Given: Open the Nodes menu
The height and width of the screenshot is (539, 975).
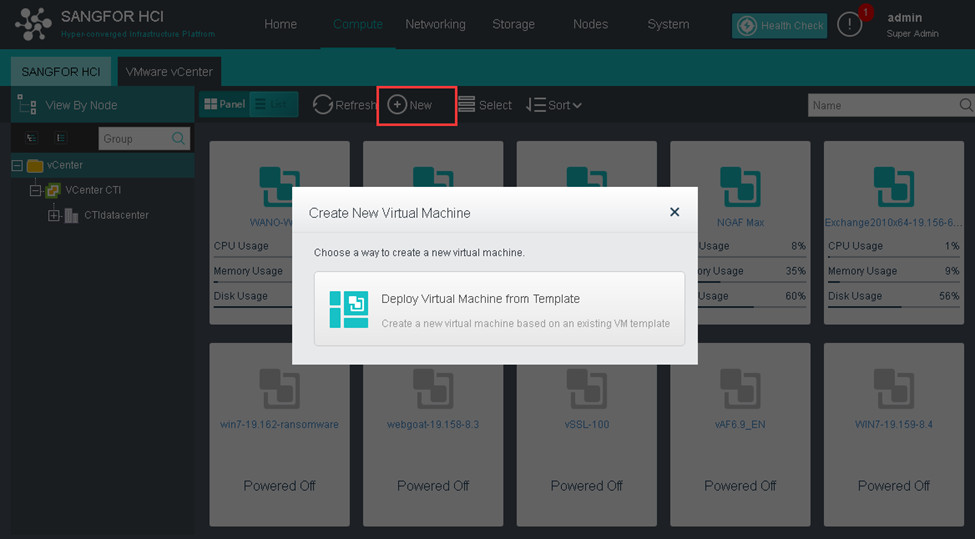Looking at the screenshot, I should pyautogui.click(x=590, y=24).
